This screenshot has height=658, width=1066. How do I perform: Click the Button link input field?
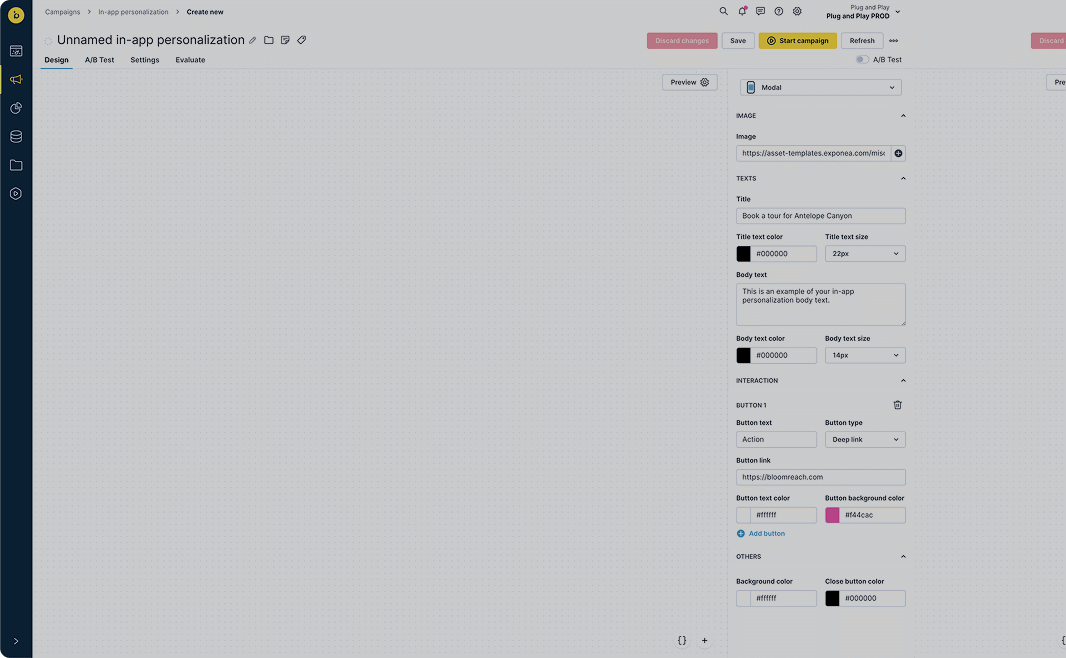coord(821,477)
